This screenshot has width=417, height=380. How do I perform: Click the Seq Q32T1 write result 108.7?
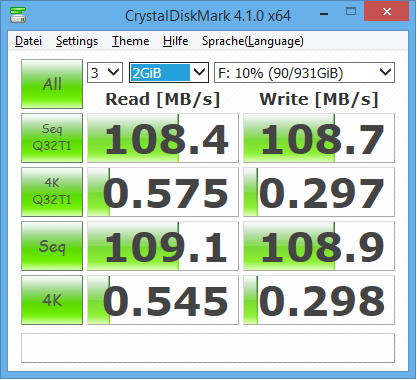coord(319,138)
